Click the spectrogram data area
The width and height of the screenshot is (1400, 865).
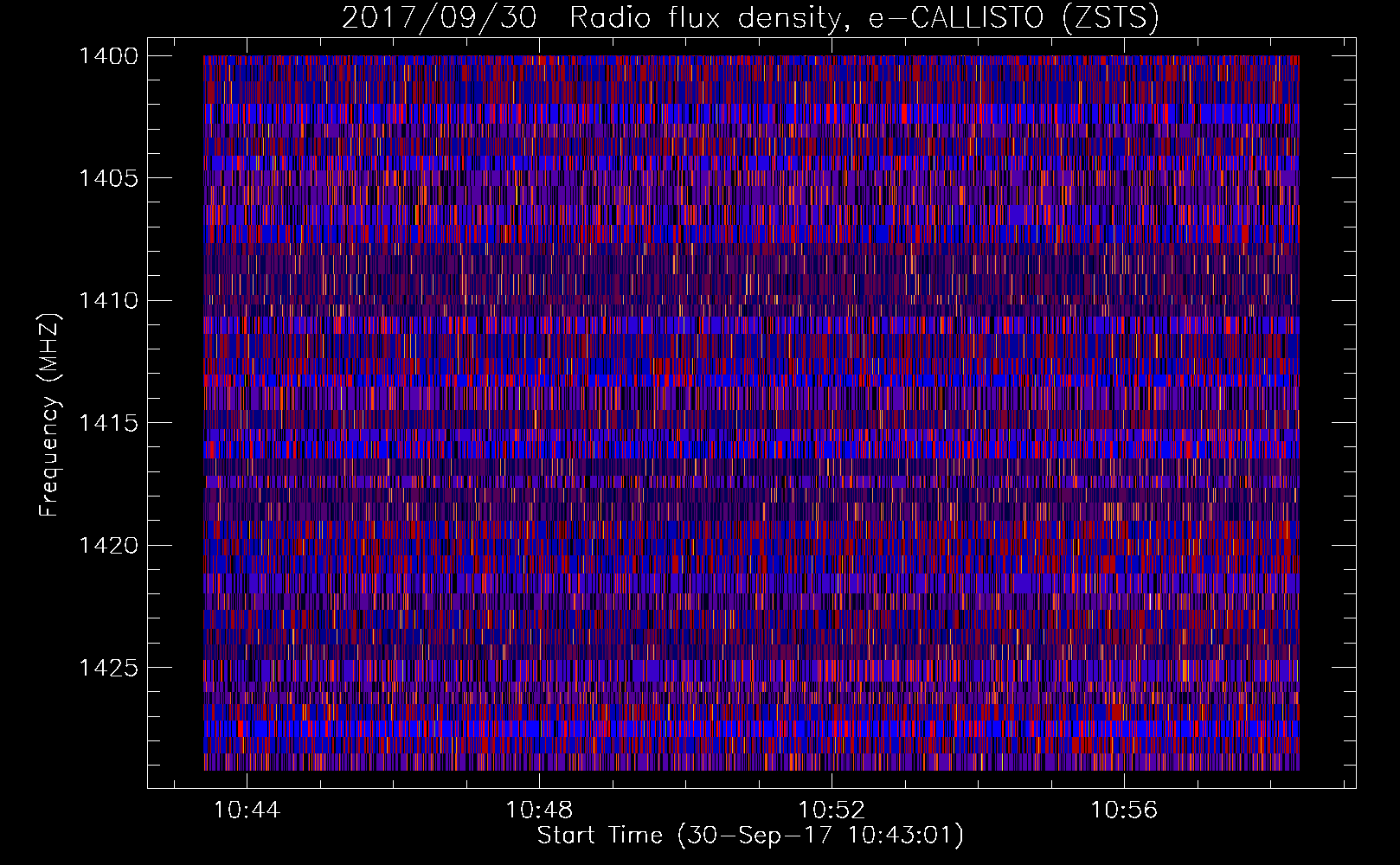(x=751, y=413)
